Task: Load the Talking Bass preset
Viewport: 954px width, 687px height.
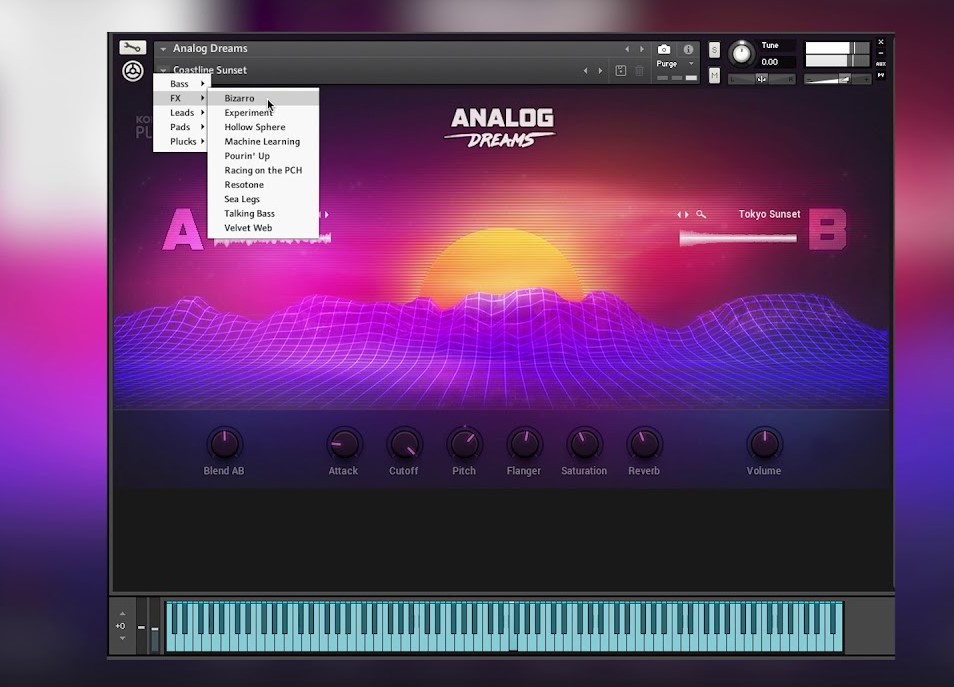Action: point(263,214)
